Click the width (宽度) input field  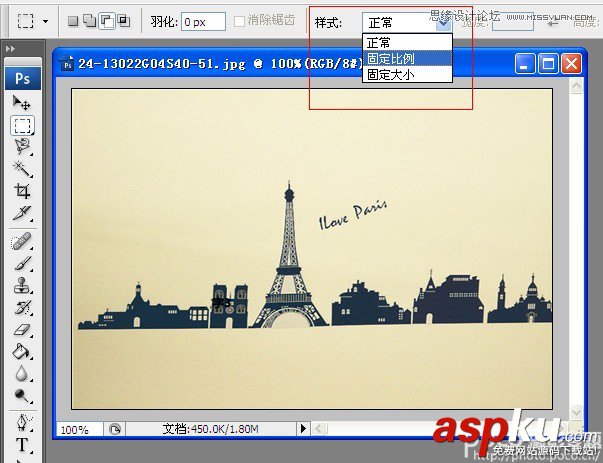513,23
